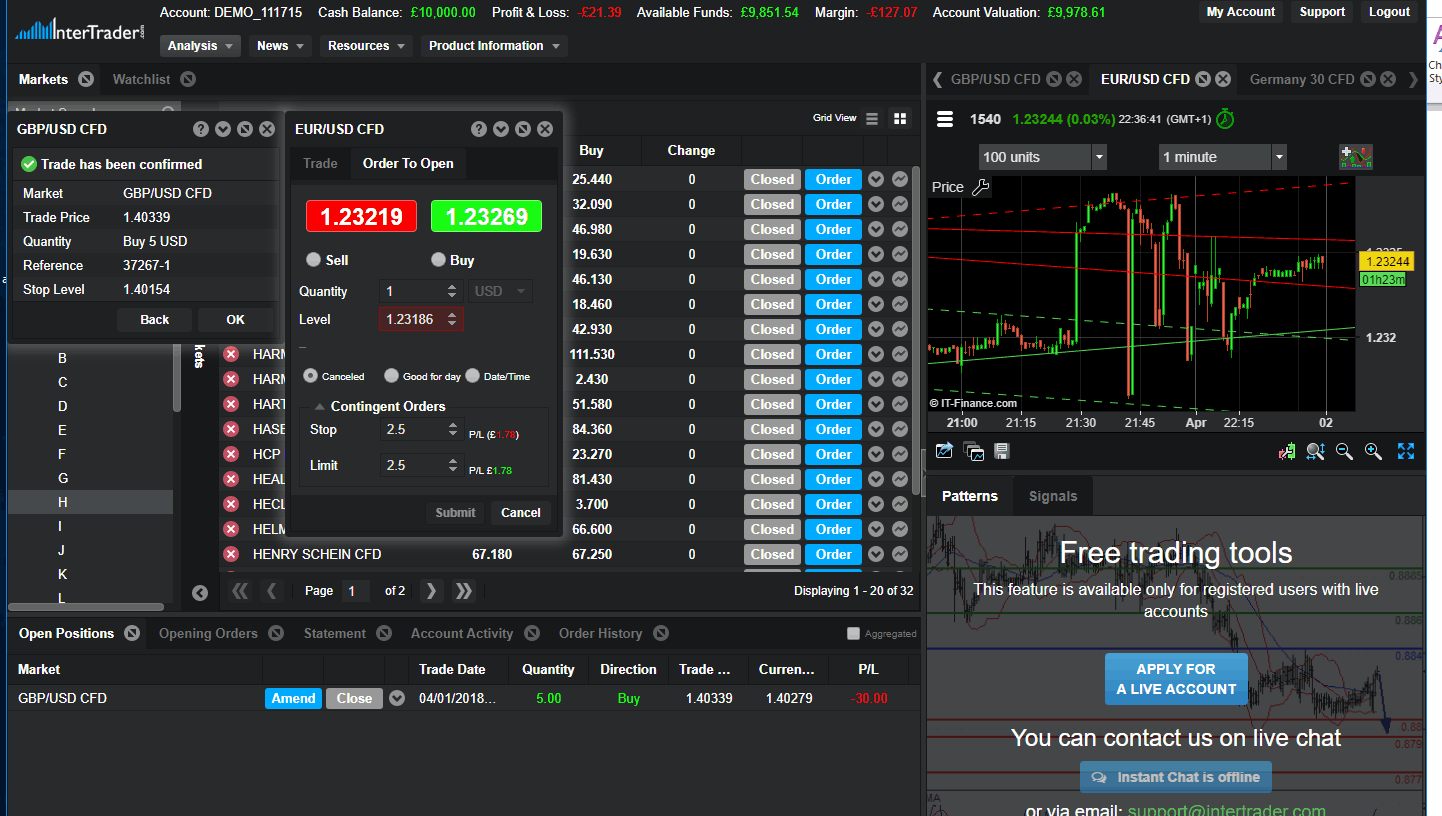
Task: Open Price settings wrench icon
Action: pyautogui.click(x=980, y=187)
